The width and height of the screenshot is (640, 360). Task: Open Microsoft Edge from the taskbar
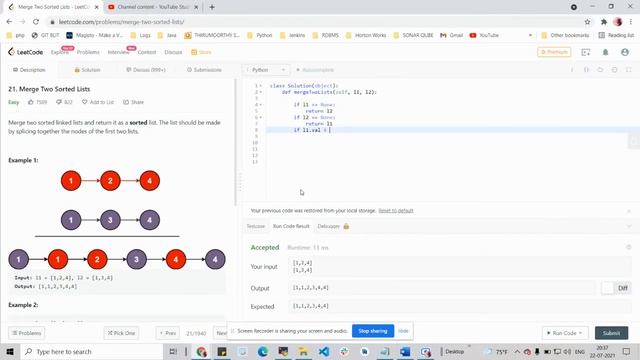pos(262,351)
